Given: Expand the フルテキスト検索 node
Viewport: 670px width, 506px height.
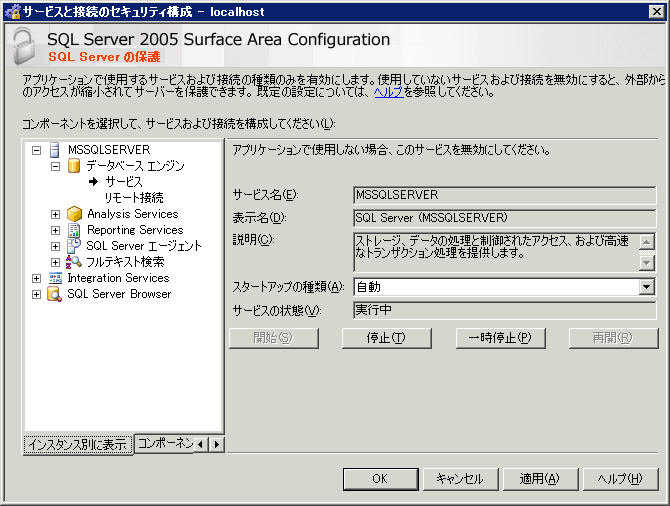Looking at the screenshot, I should (x=55, y=262).
